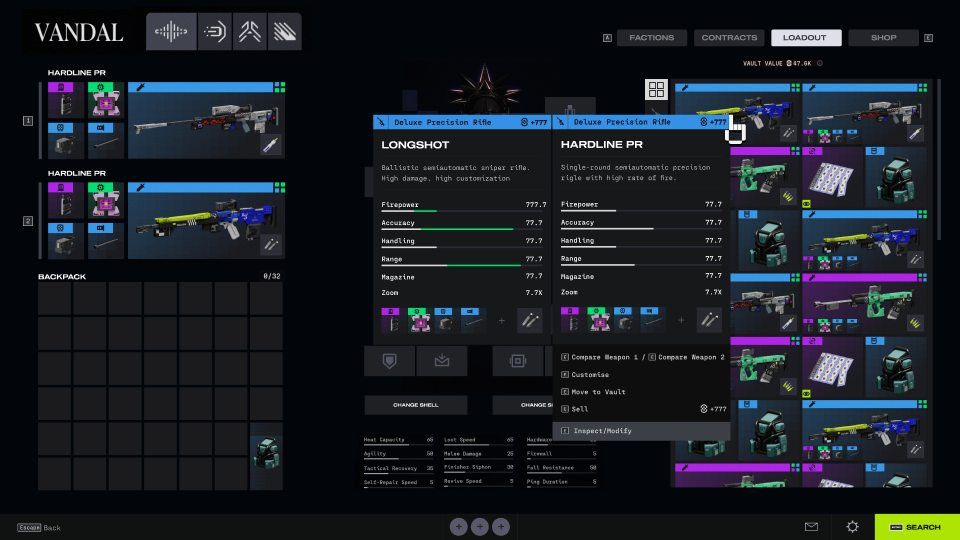Select the purple magazine mod on weapon slot 1

65,100
